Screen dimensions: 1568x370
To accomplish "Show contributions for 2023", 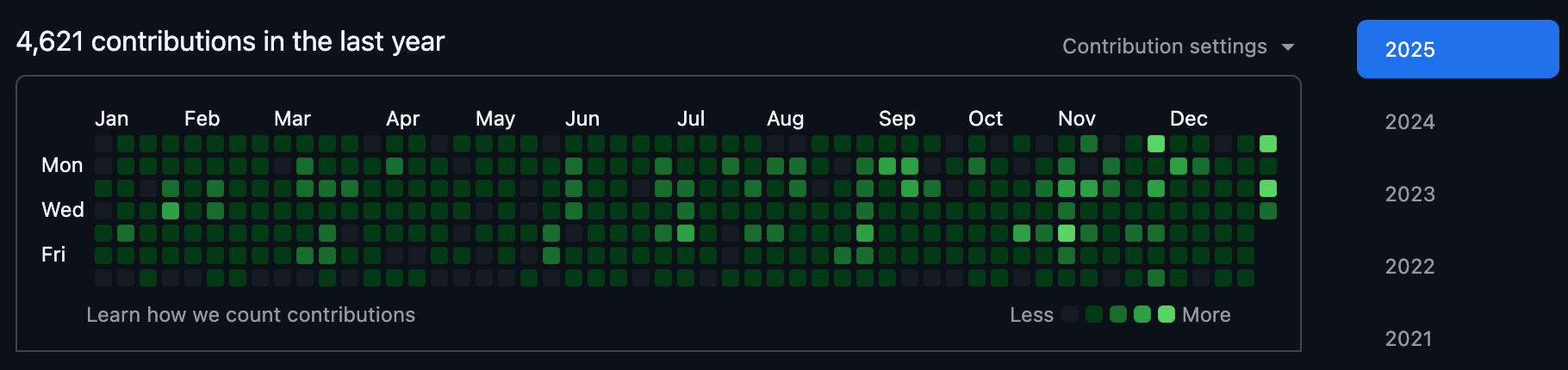I will (1409, 194).
